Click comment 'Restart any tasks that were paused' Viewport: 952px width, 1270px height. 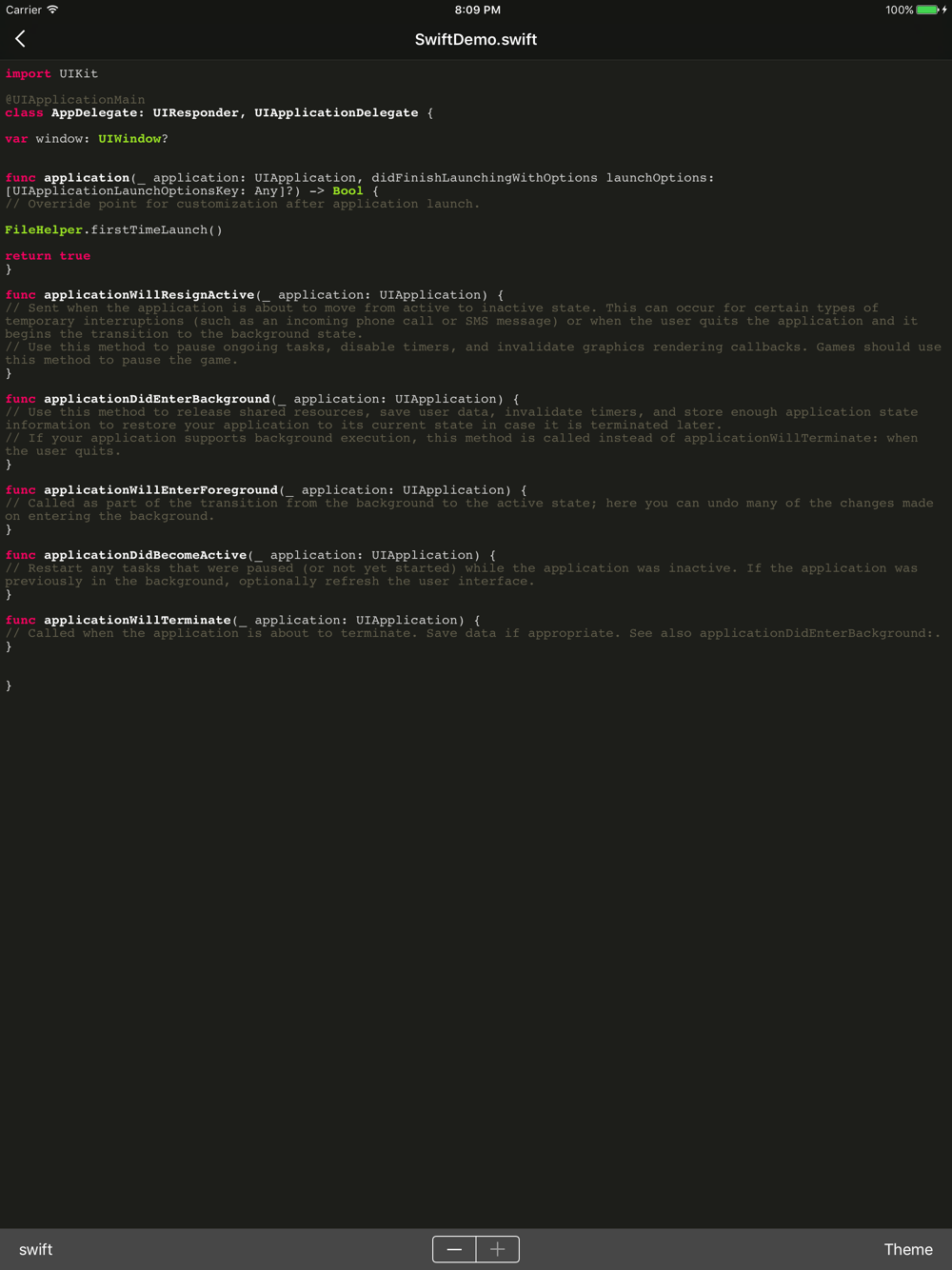click(462, 574)
